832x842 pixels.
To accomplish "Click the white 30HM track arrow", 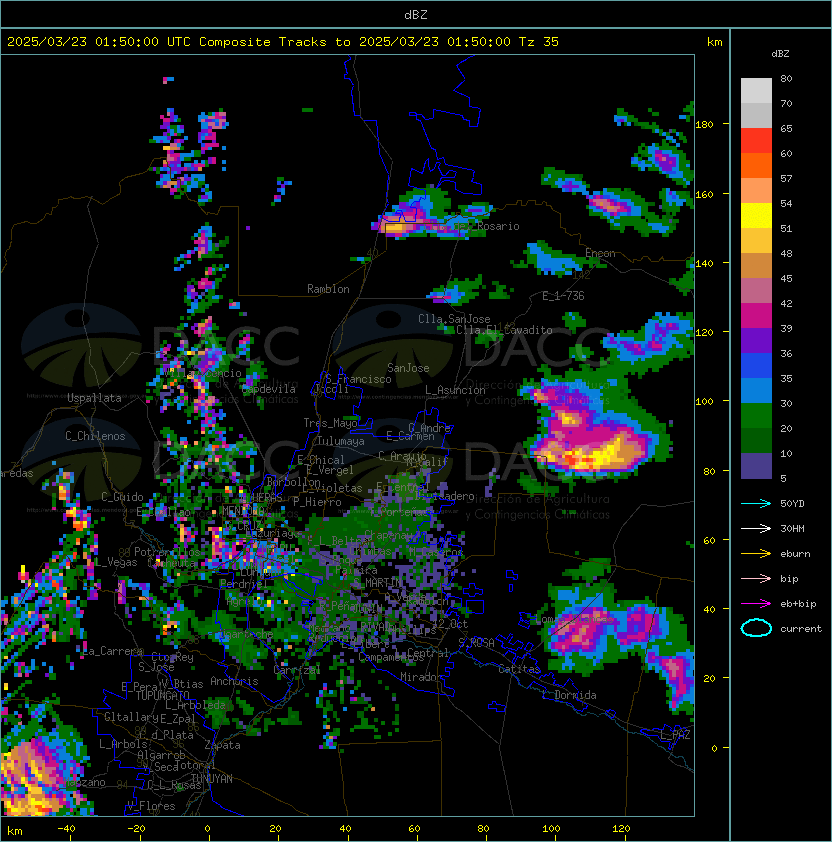I will point(756,528).
